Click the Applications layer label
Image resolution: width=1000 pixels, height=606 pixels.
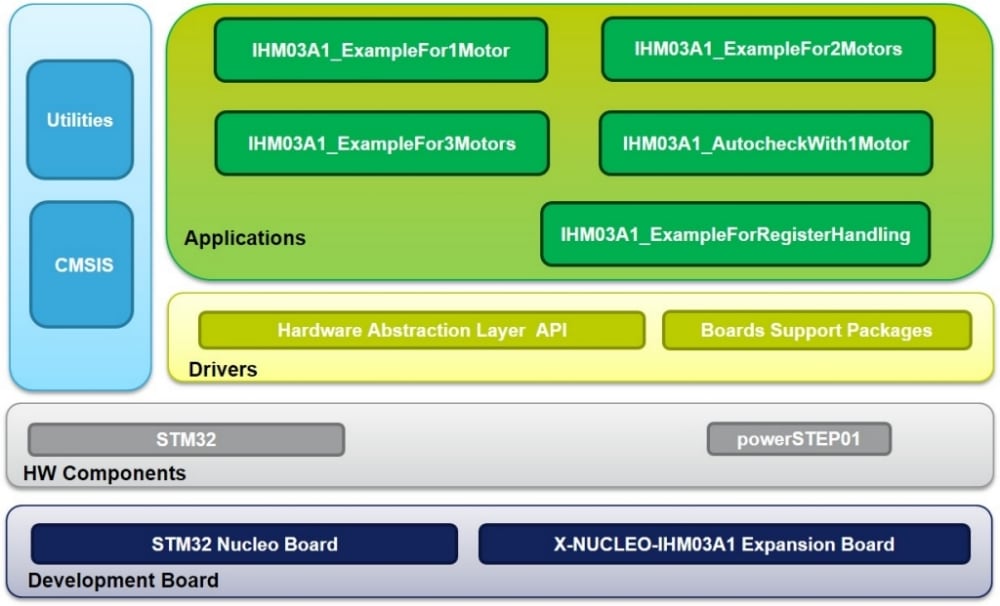244,239
